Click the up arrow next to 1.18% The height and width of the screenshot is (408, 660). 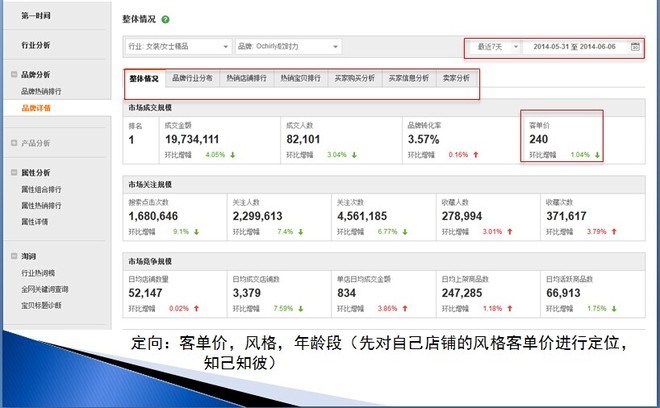510,309
